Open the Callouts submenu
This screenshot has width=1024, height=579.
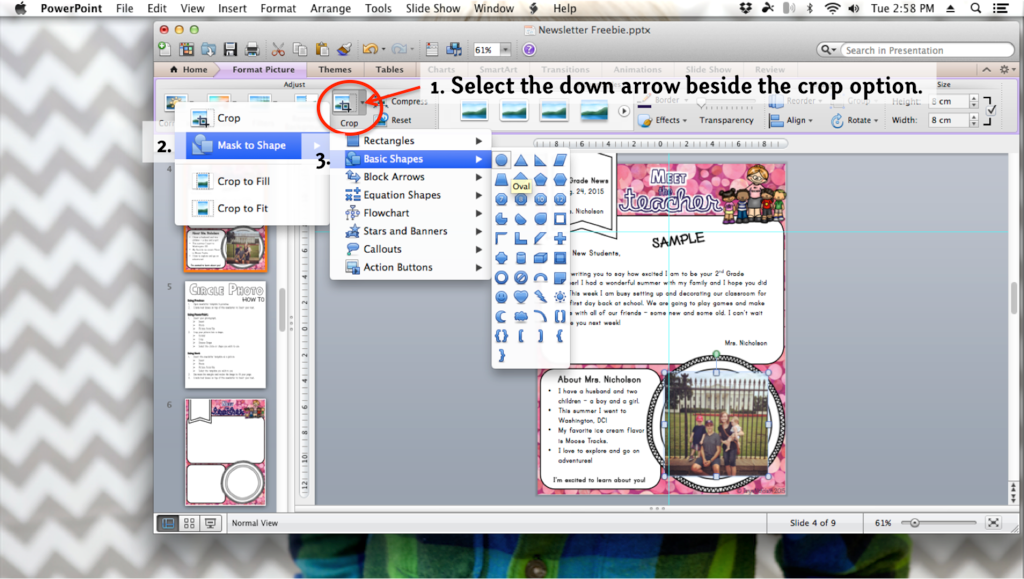pos(411,249)
